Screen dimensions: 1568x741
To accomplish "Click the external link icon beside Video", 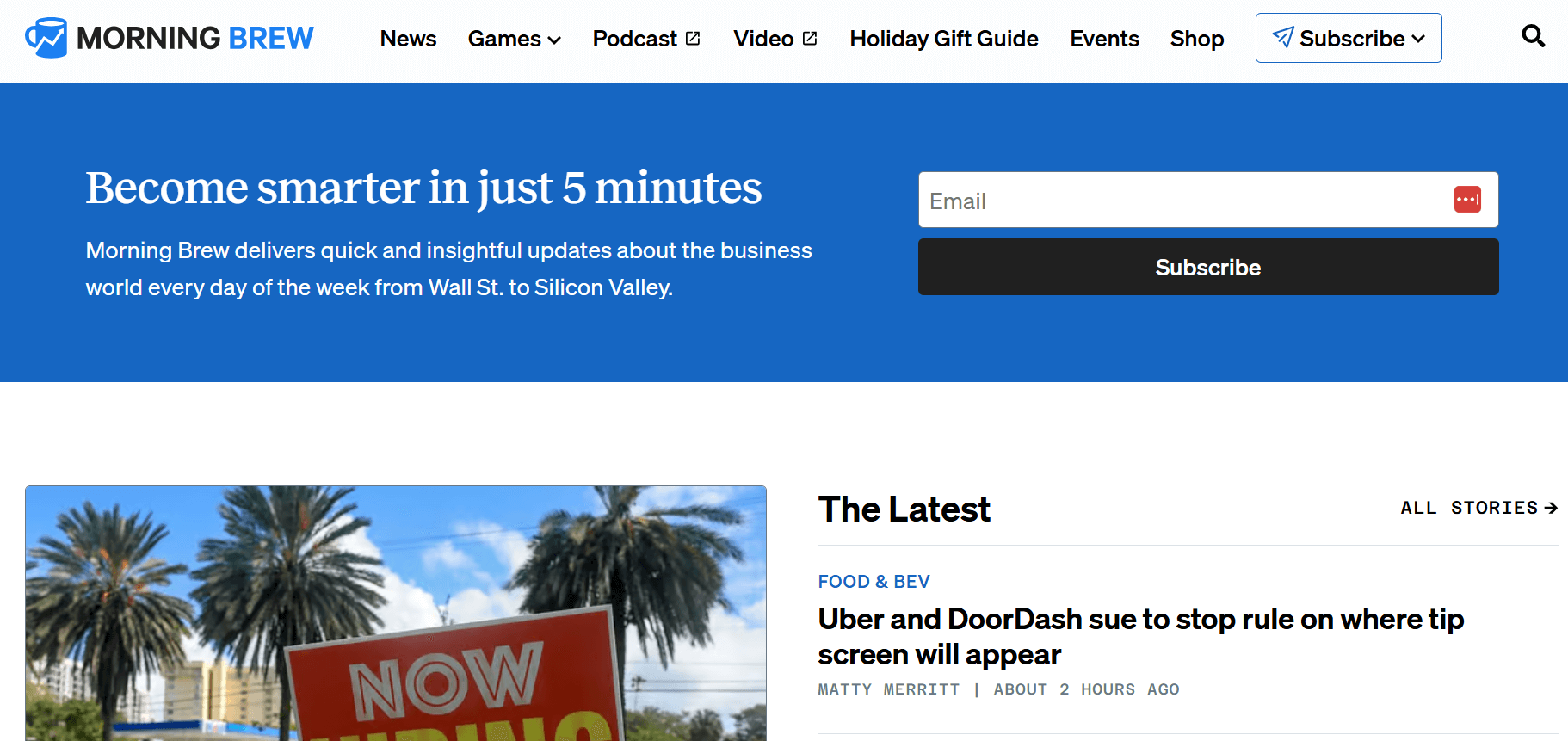I will pos(810,39).
